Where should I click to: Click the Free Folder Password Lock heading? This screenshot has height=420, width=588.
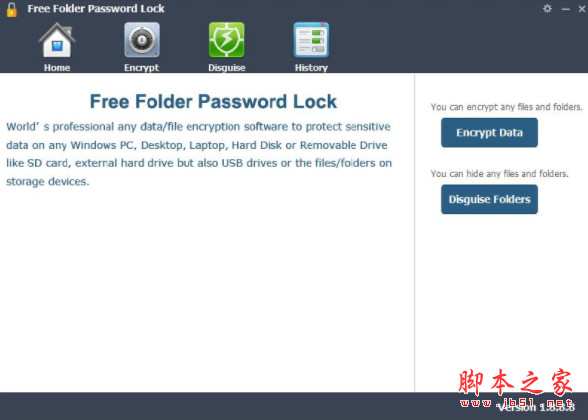click(213, 102)
